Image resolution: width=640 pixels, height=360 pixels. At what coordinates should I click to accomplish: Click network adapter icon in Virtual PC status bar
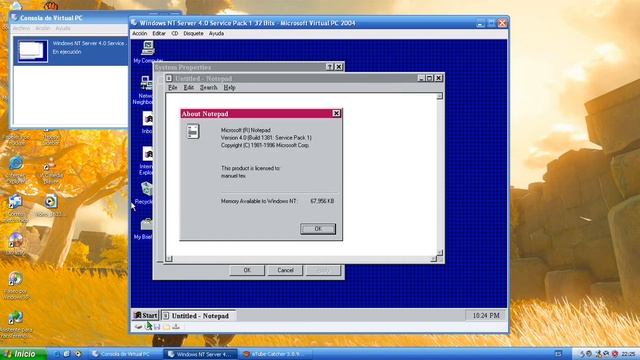176,327
